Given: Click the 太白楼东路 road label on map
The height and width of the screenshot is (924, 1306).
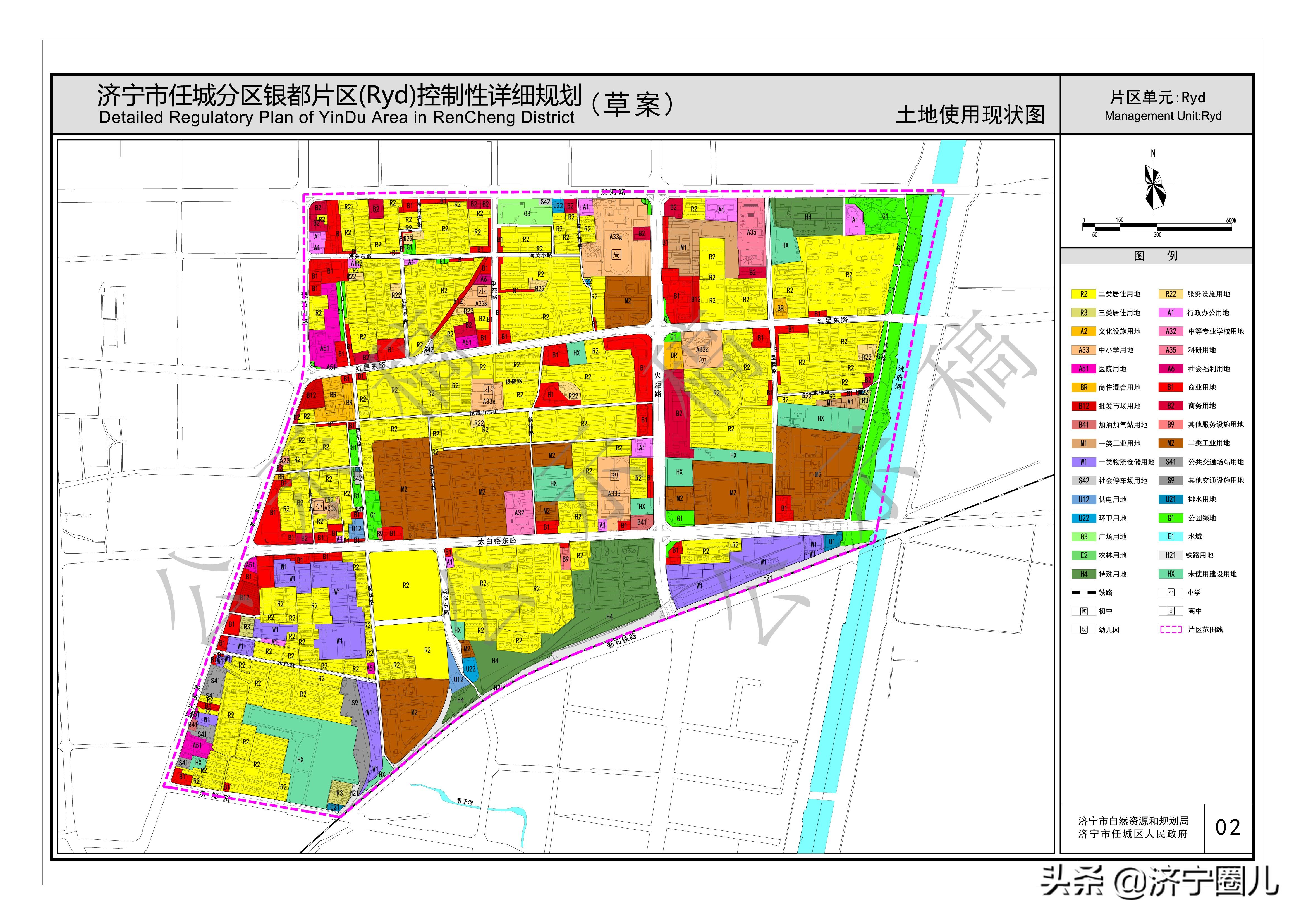Looking at the screenshot, I should pyautogui.click(x=497, y=541).
